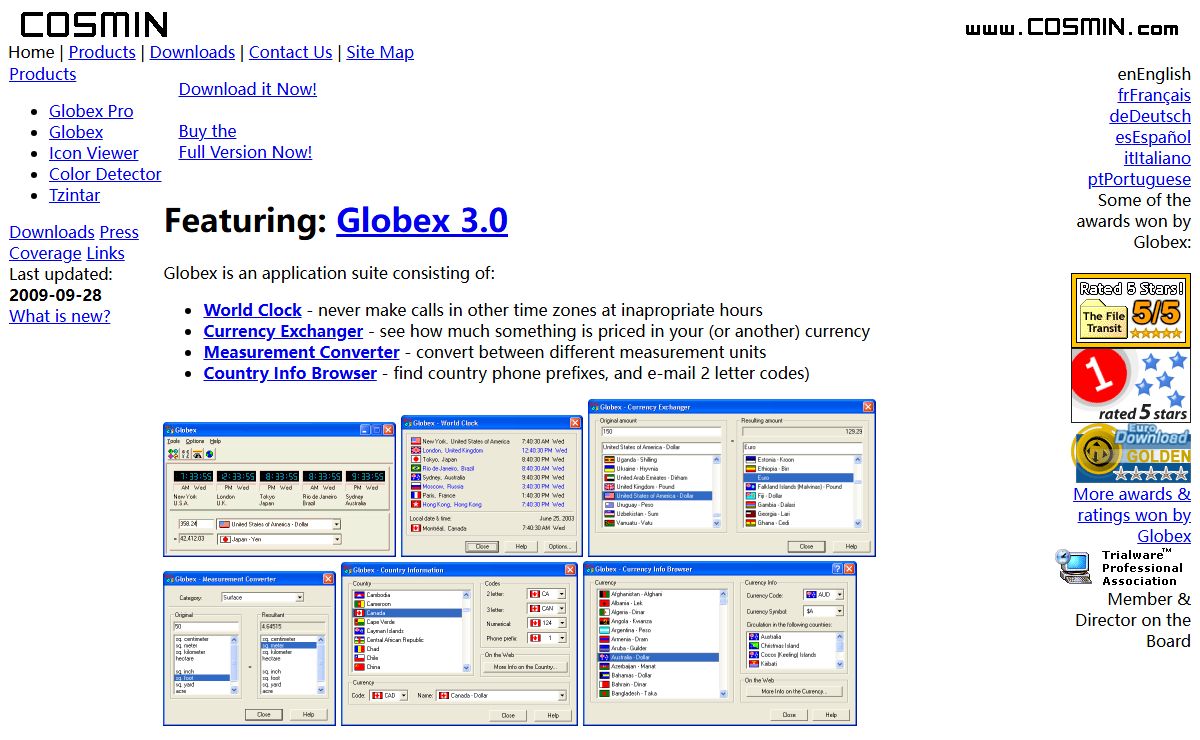Open the Contact Us page
This screenshot has height=740, width=1200.
tap(290, 52)
